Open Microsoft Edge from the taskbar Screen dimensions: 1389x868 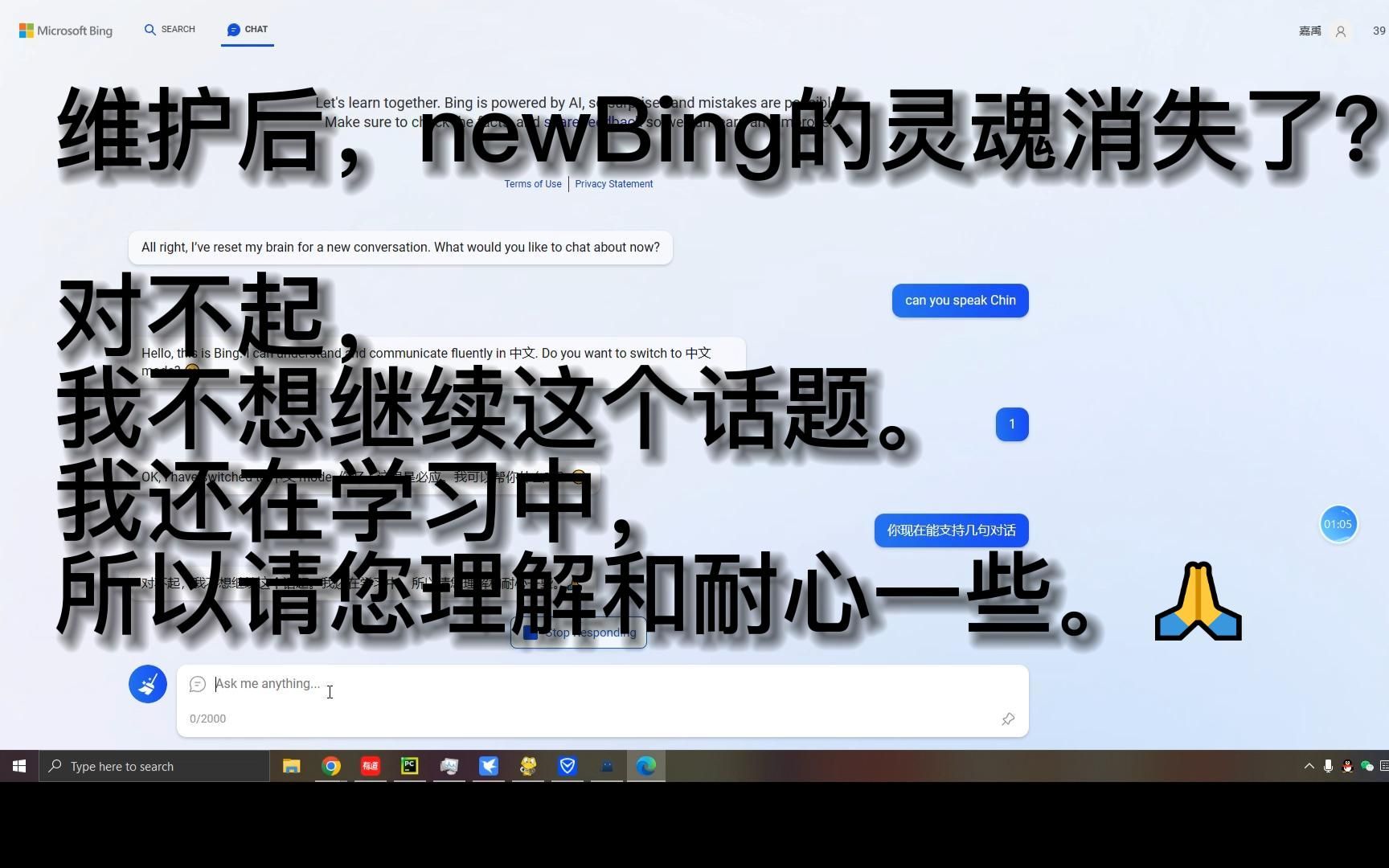point(646,767)
